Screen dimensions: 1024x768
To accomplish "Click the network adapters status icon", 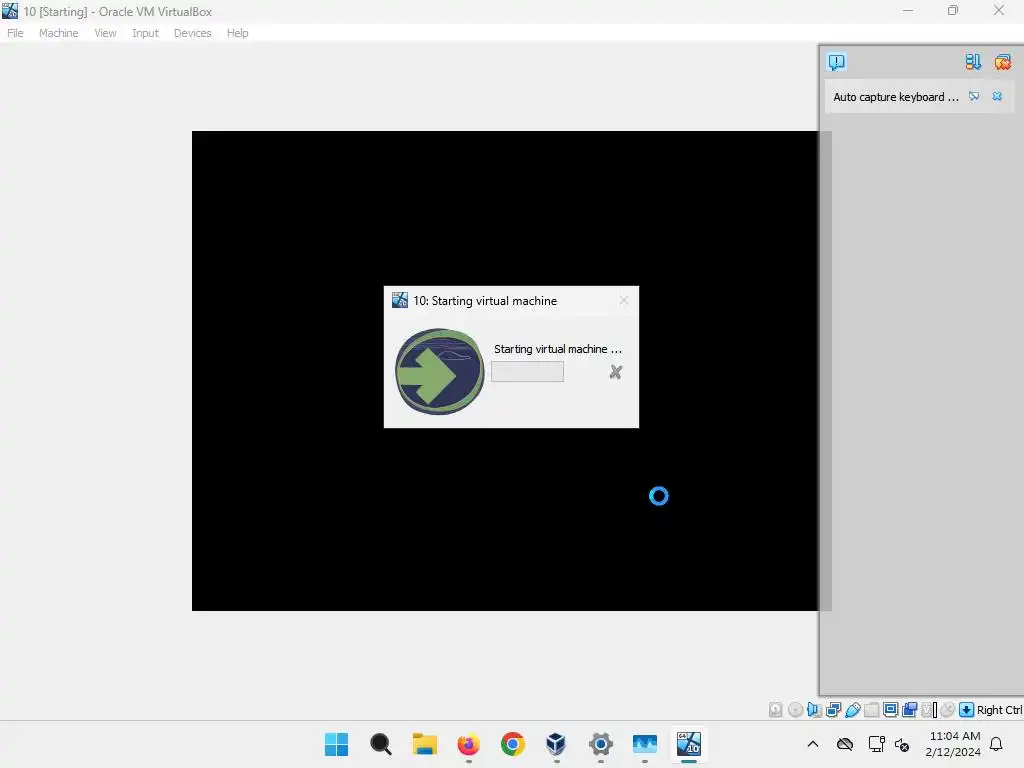I will pos(833,710).
